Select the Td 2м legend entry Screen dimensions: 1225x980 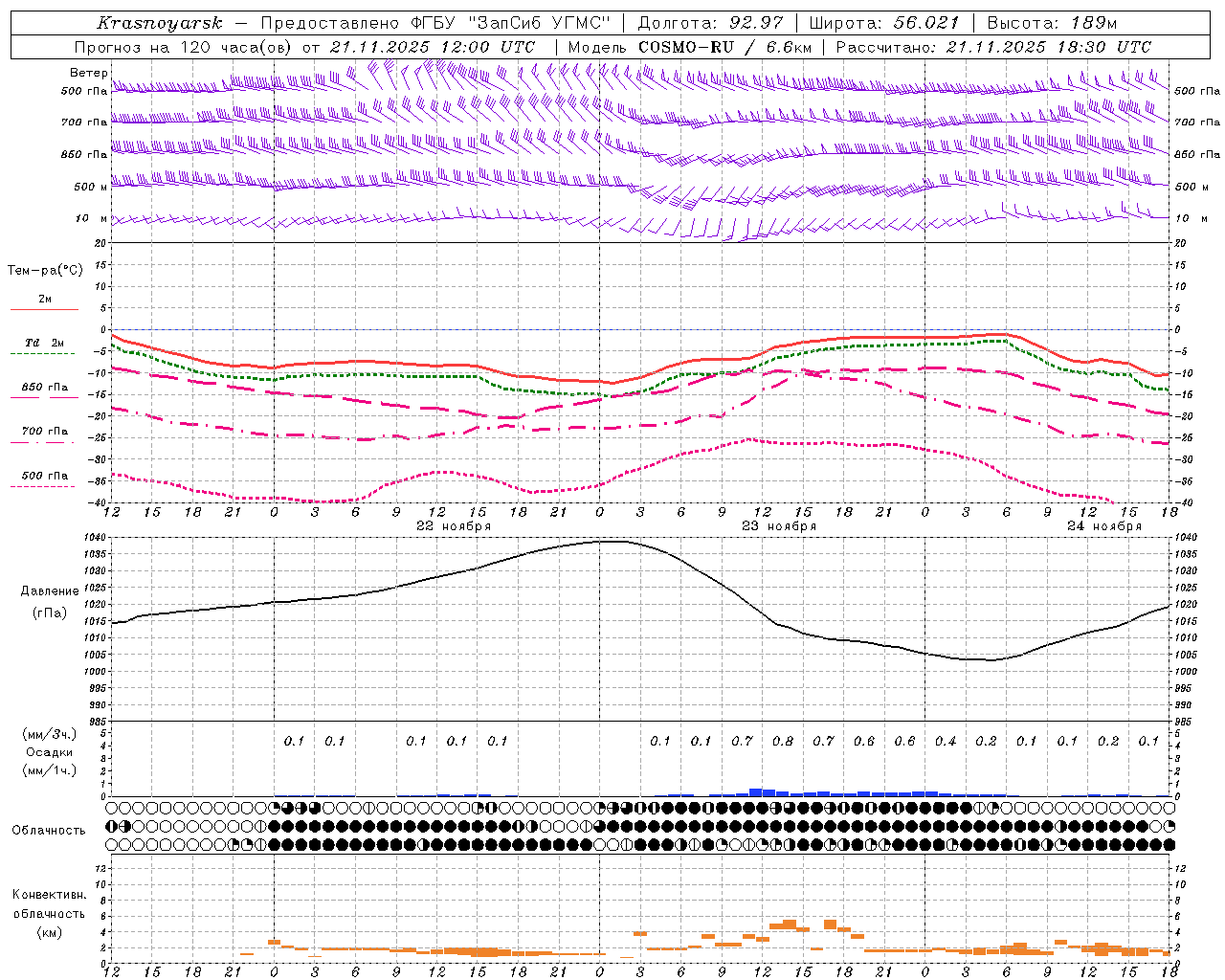tap(44, 343)
